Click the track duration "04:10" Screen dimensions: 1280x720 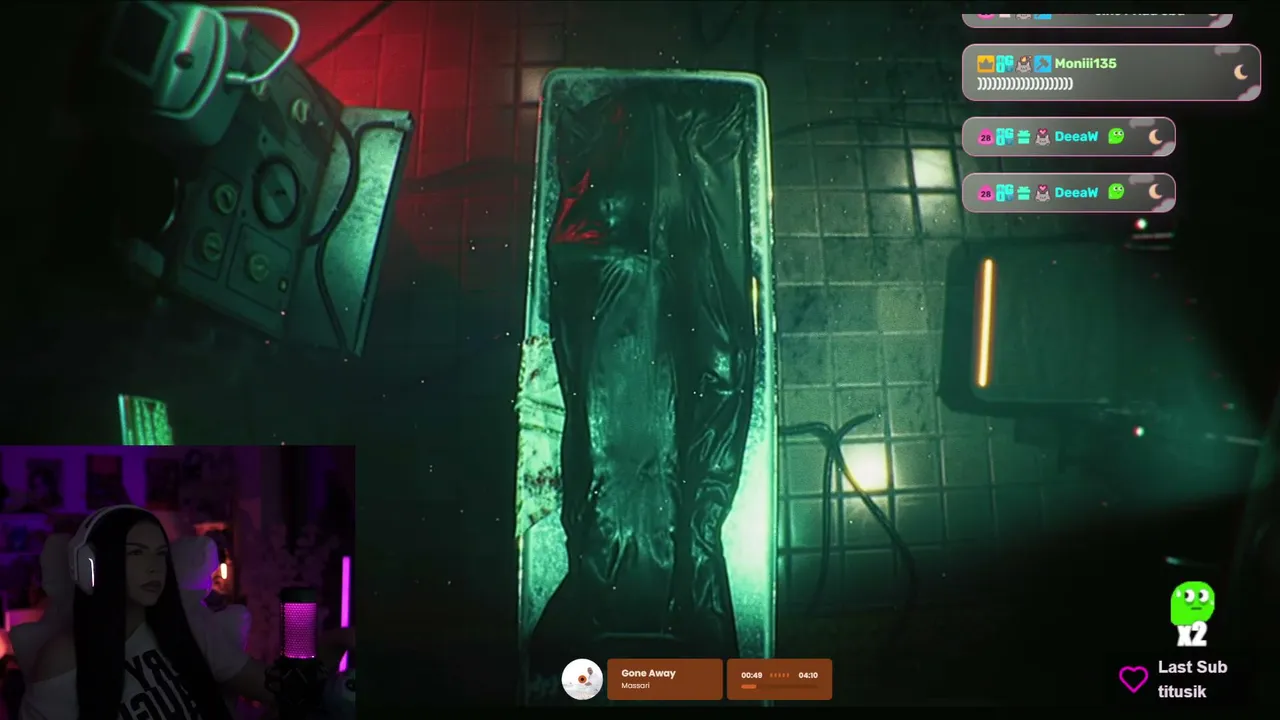(808, 675)
